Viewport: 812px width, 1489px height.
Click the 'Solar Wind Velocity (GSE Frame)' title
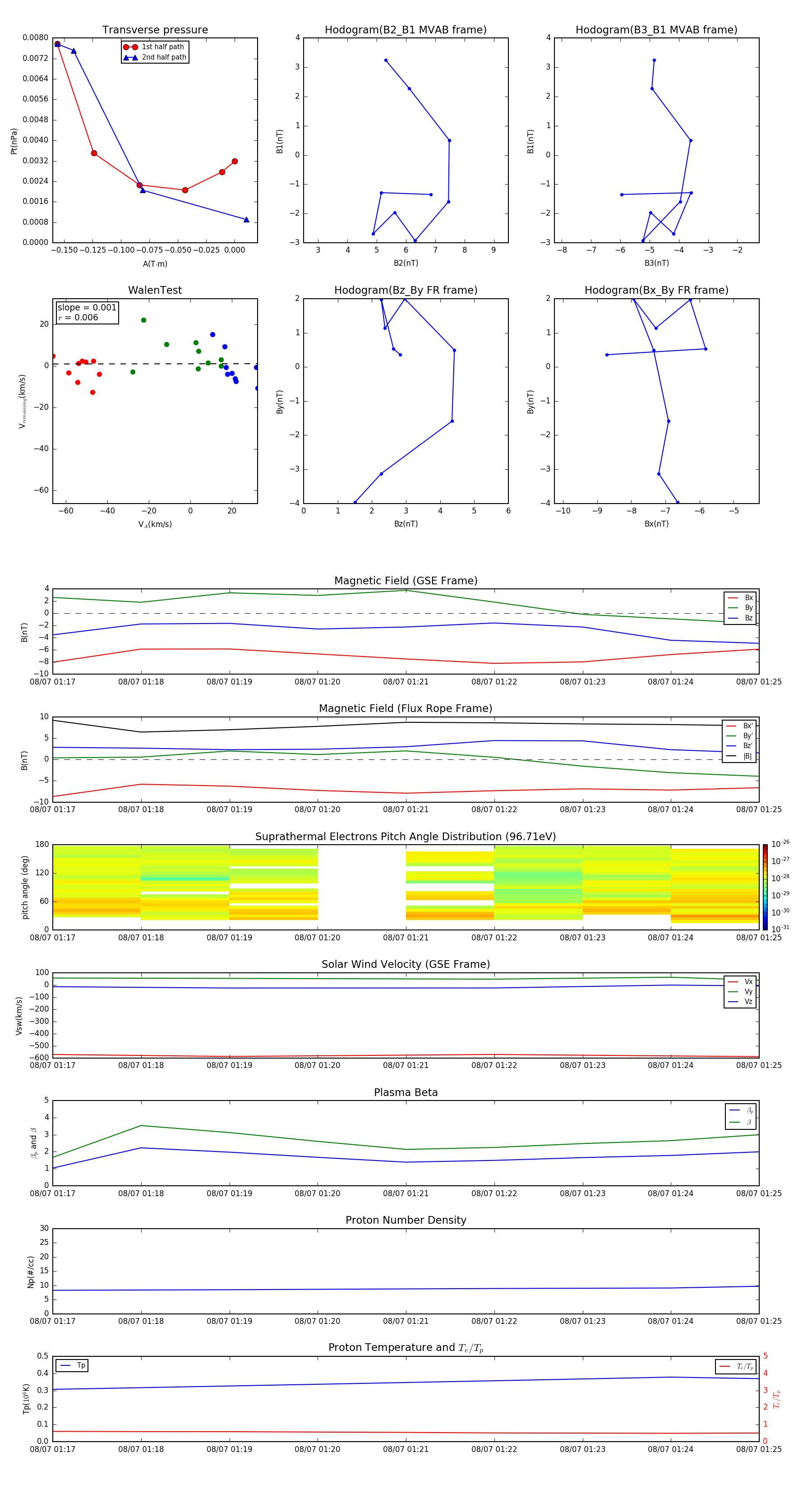[x=406, y=965]
